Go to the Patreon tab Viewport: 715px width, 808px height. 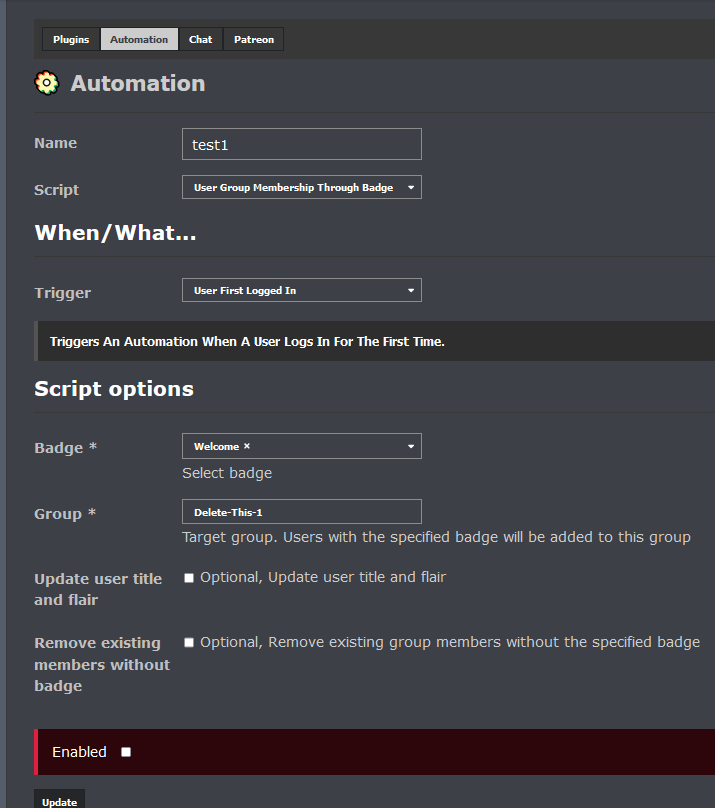pyautogui.click(x=253, y=39)
